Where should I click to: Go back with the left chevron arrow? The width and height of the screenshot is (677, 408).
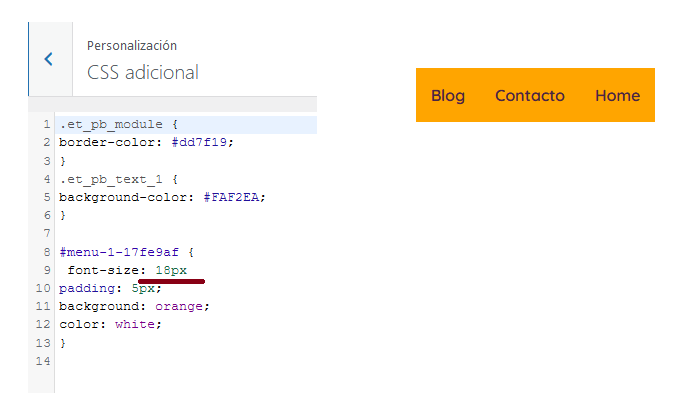49,59
